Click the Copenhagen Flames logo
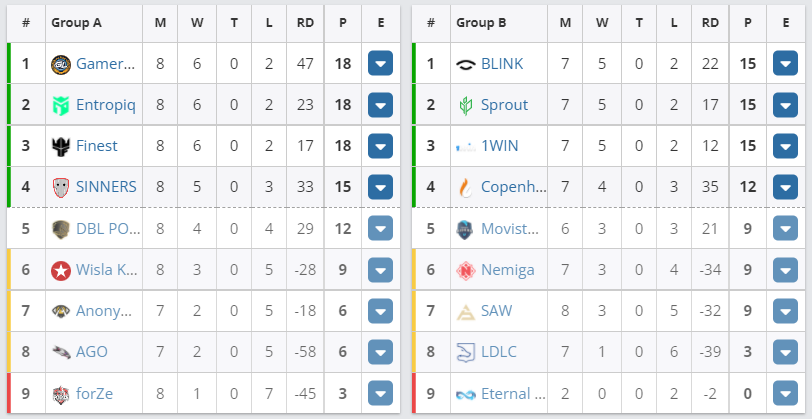Viewport: 812px width, 419px height. point(465,187)
